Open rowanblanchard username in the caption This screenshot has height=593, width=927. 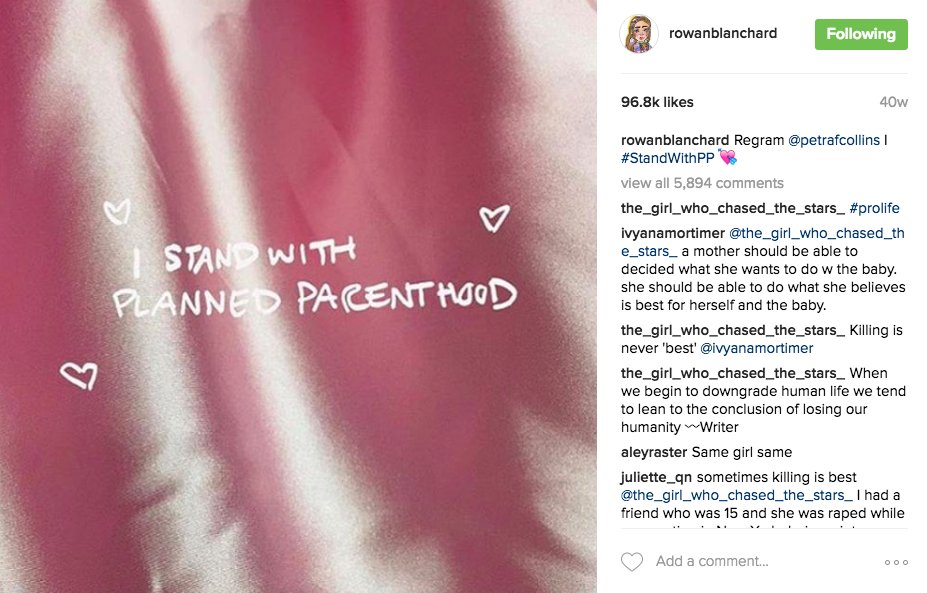coord(675,140)
